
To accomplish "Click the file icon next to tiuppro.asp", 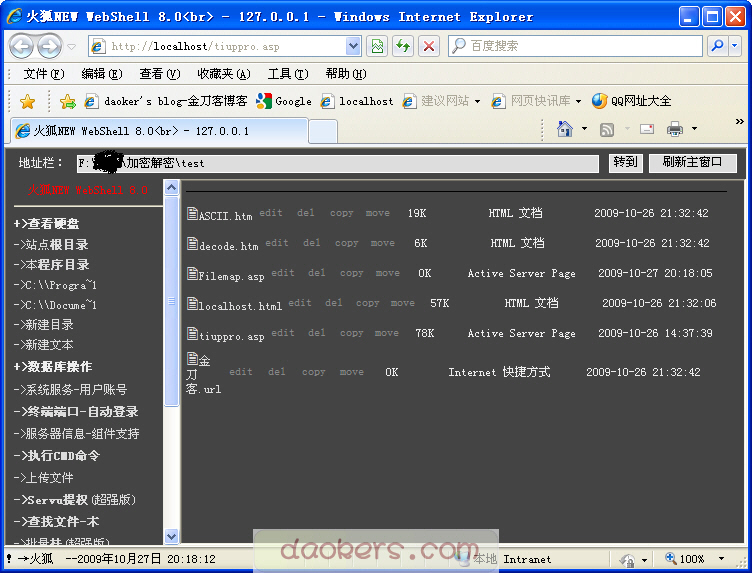I will point(192,334).
